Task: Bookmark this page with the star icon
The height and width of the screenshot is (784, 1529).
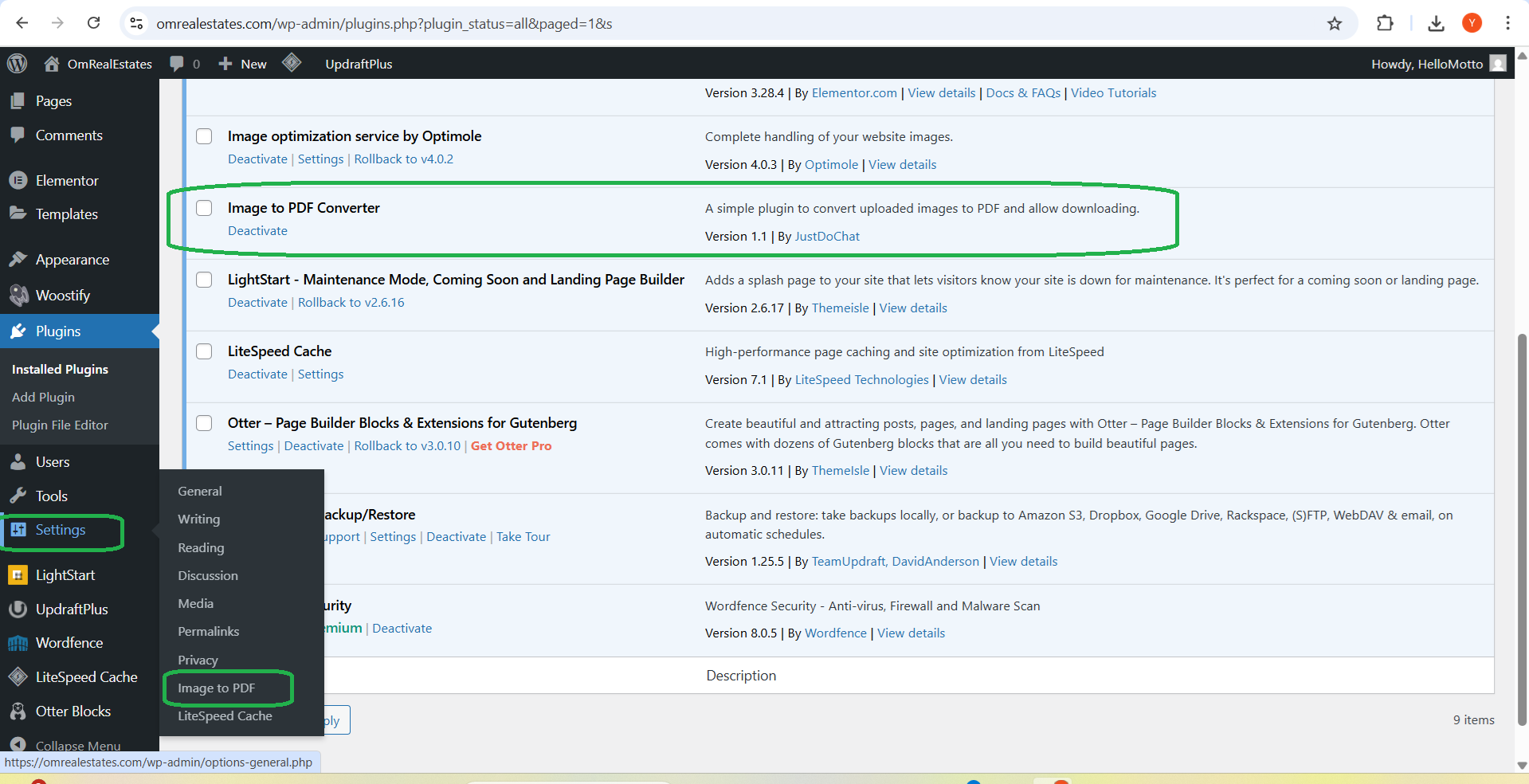Action: click(x=1335, y=23)
